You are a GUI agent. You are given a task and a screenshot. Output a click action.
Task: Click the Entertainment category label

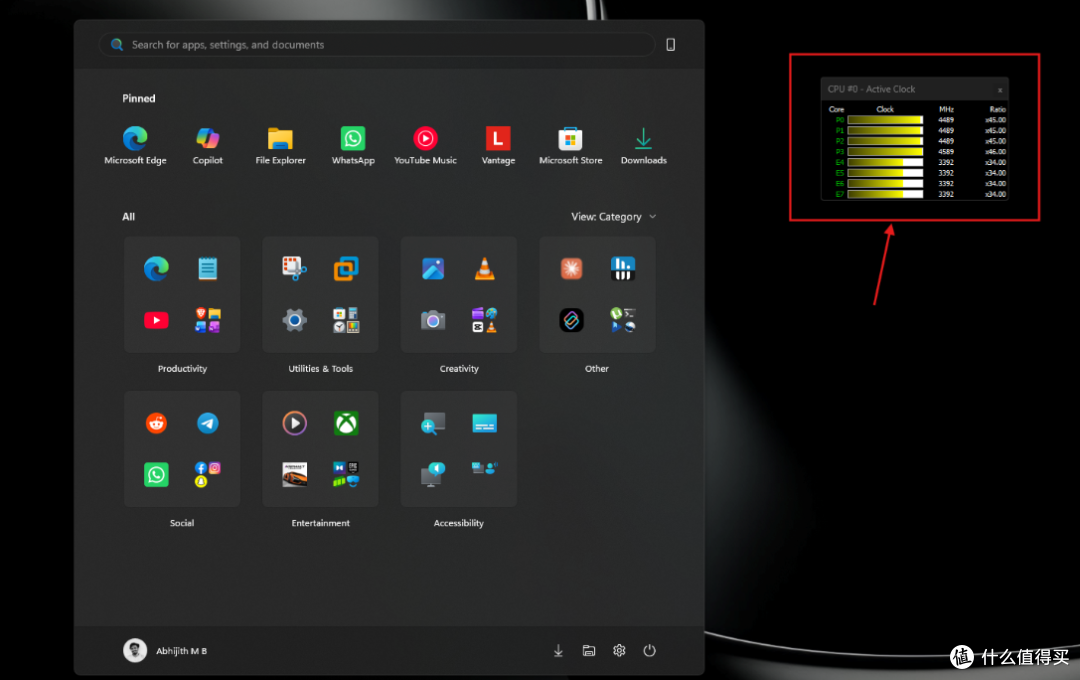click(x=320, y=523)
